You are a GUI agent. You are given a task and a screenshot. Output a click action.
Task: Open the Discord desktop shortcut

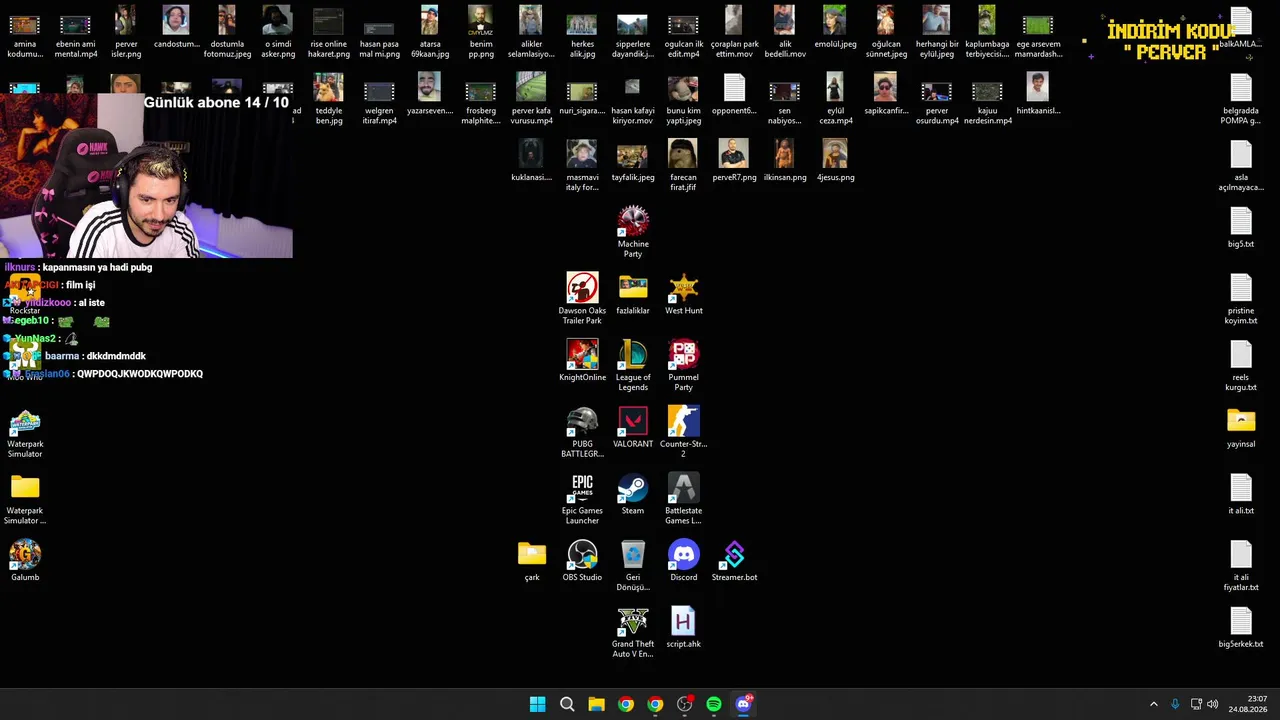point(684,560)
